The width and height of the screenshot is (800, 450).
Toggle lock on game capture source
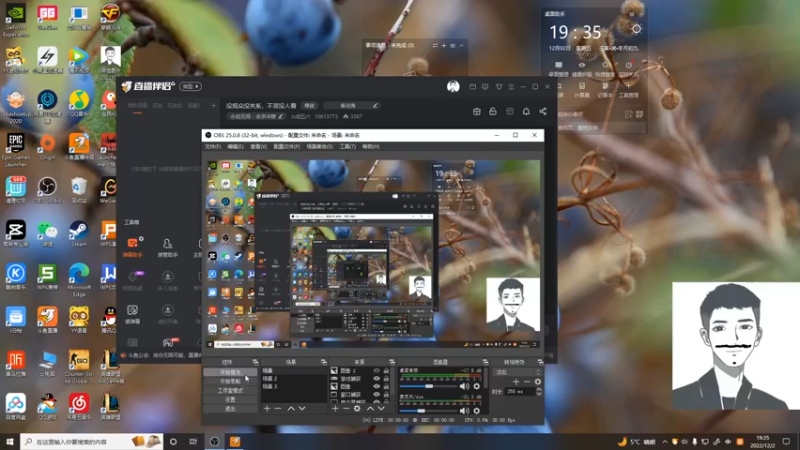tap(386, 379)
